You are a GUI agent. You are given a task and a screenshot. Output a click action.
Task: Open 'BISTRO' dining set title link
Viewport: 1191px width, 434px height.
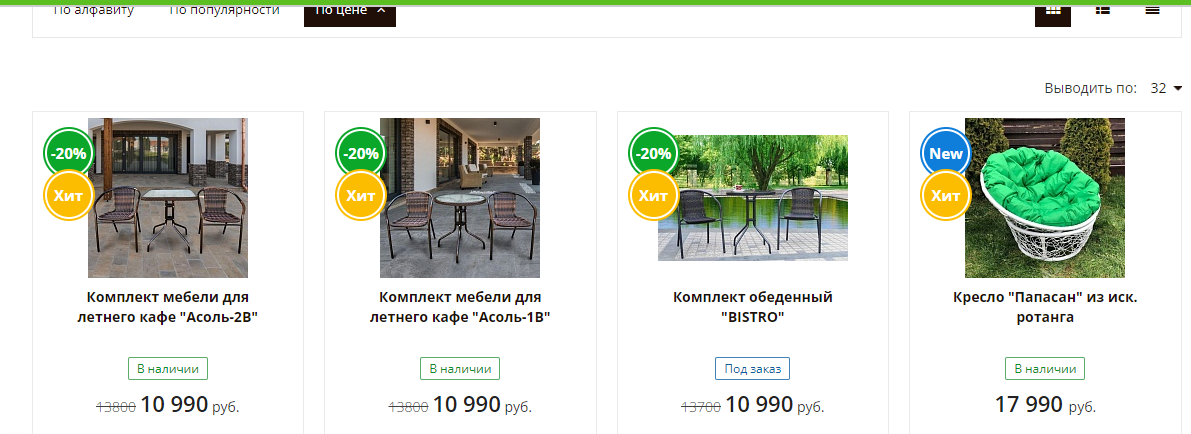click(752, 307)
